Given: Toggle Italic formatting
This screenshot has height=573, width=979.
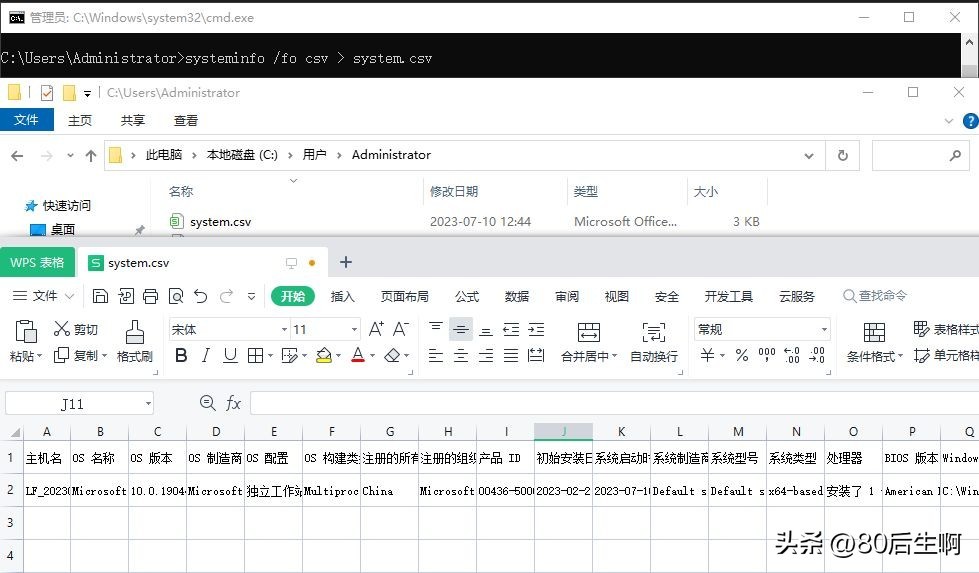Looking at the screenshot, I should coord(206,355).
